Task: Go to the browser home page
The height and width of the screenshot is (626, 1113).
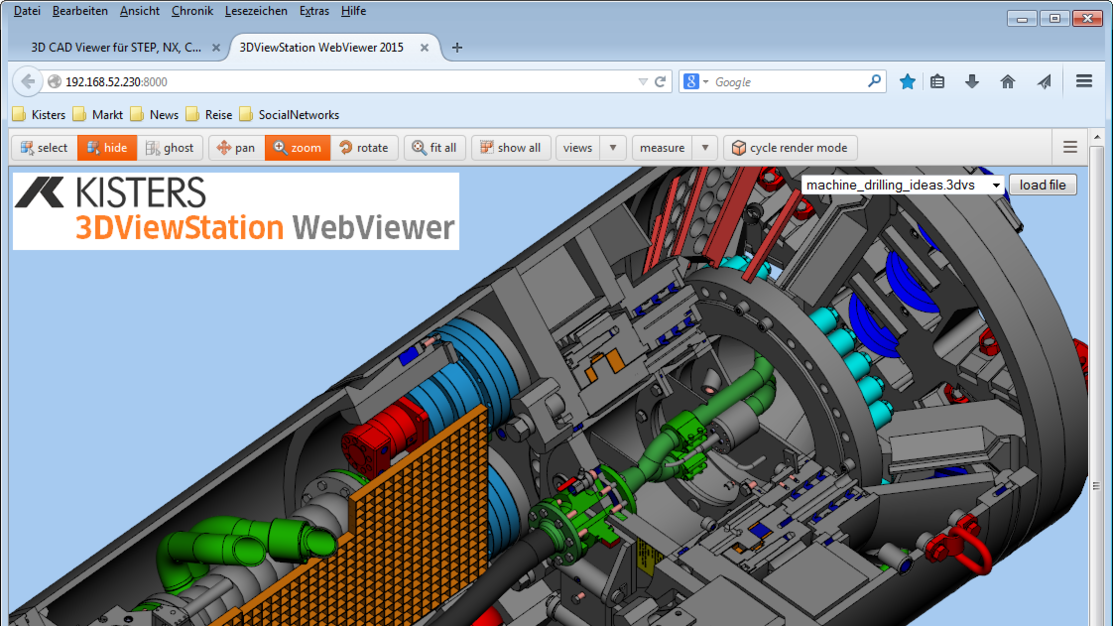Action: pos(1008,82)
